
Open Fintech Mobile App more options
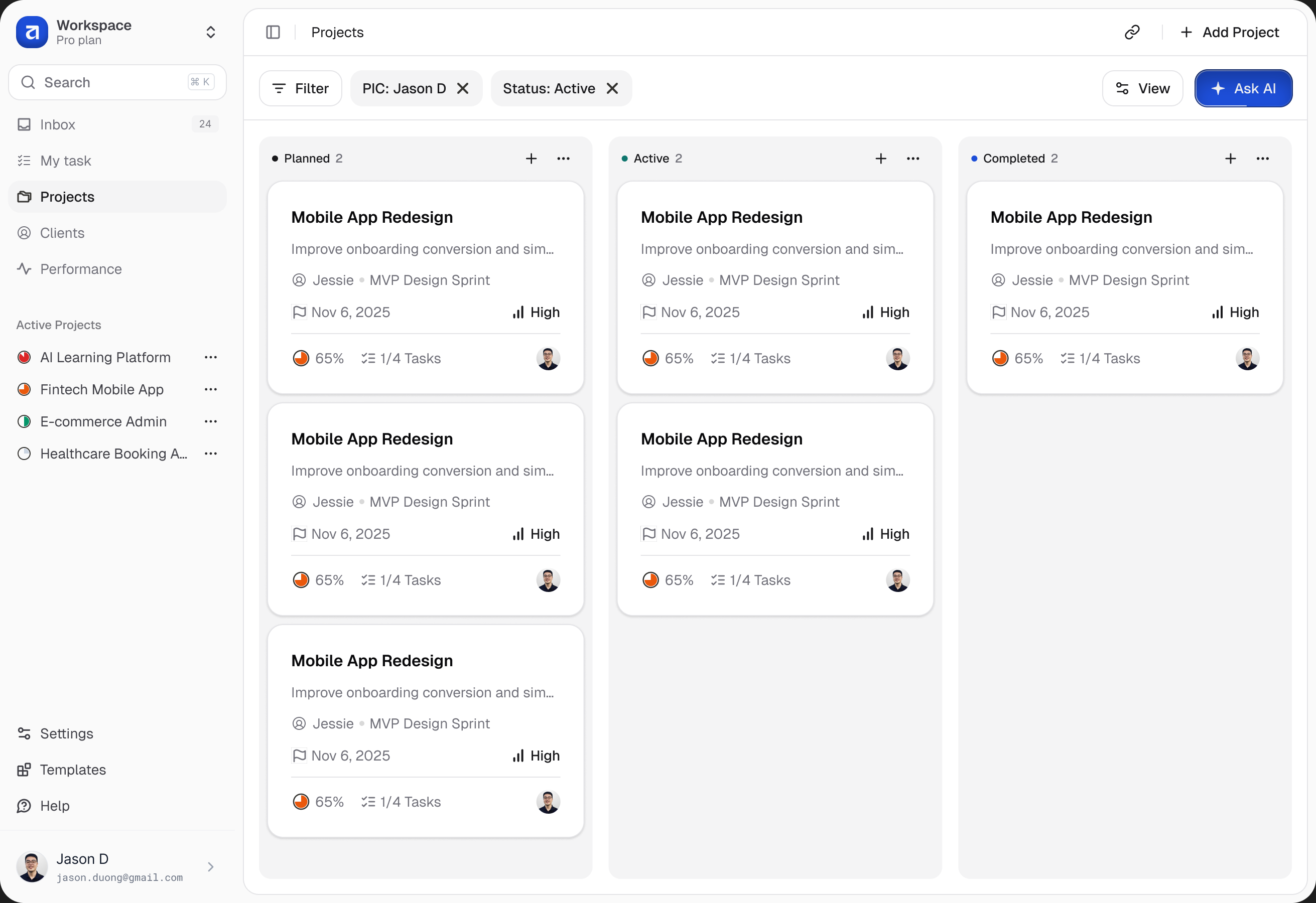pos(211,390)
